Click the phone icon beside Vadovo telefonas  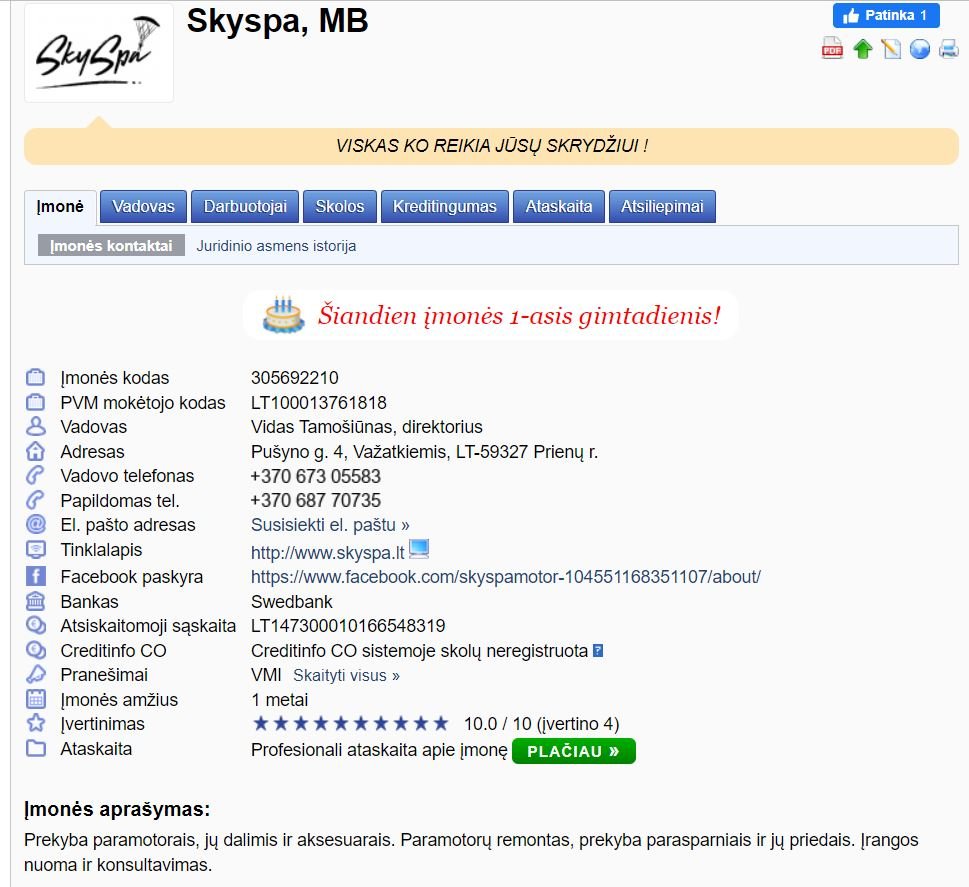[x=36, y=475]
